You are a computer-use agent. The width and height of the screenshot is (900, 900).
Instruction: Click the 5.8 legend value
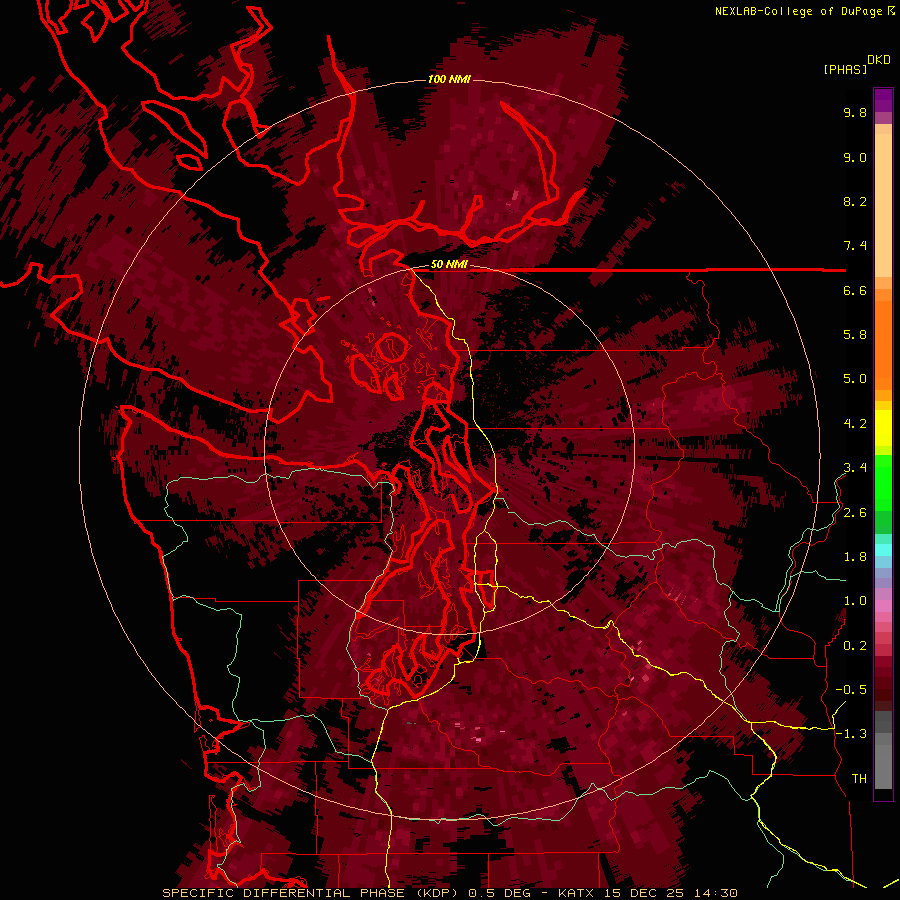tap(855, 335)
